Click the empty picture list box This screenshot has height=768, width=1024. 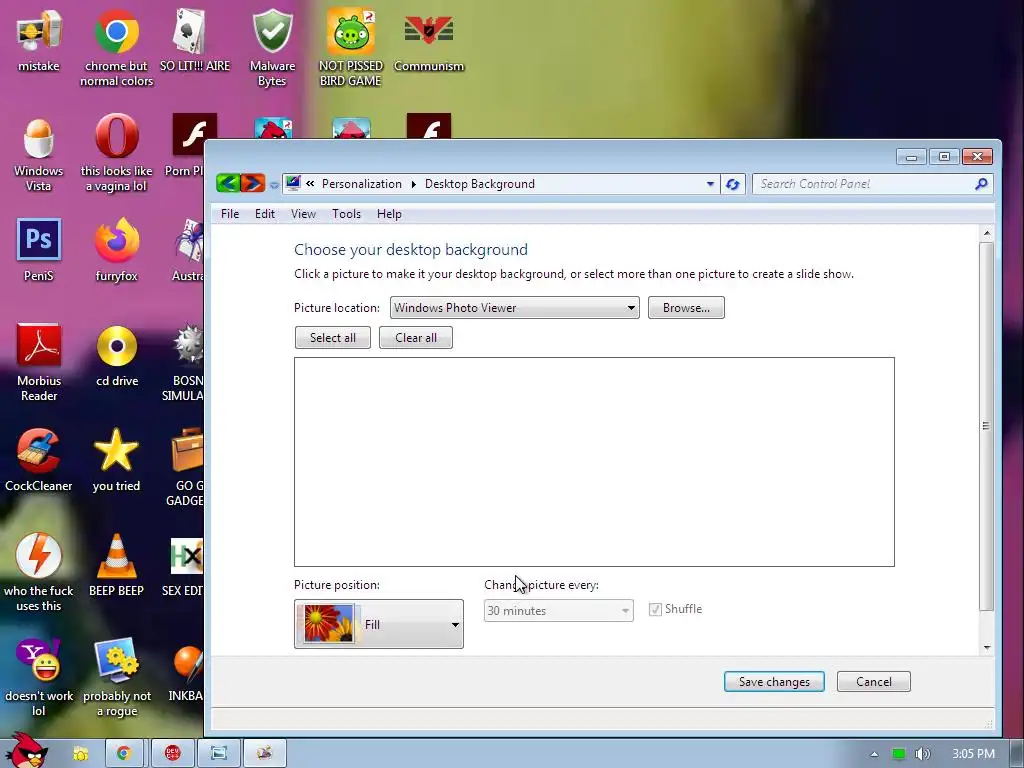pyautogui.click(x=594, y=462)
